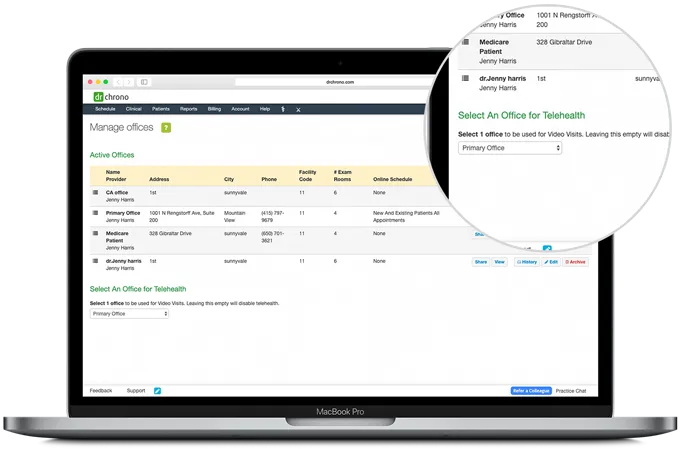Image resolution: width=680 pixels, height=449 pixels.
Task: Click the Feedback link
Action: click(x=101, y=390)
